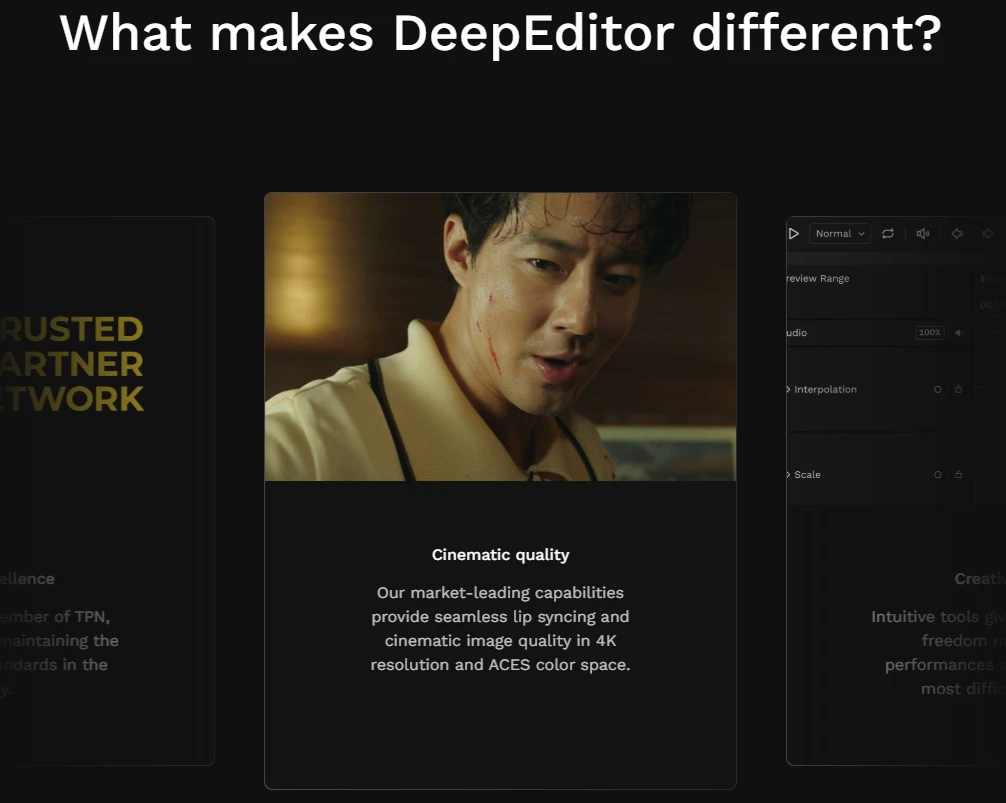The height and width of the screenshot is (803, 1006).
Task: Click the Cinematic quality description text
Action: (x=500, y=629)
